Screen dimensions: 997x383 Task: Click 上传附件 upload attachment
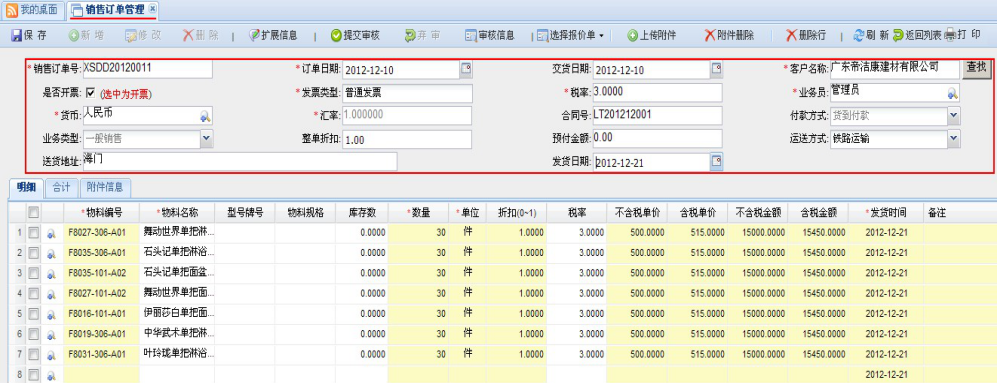tap(652, 36)
